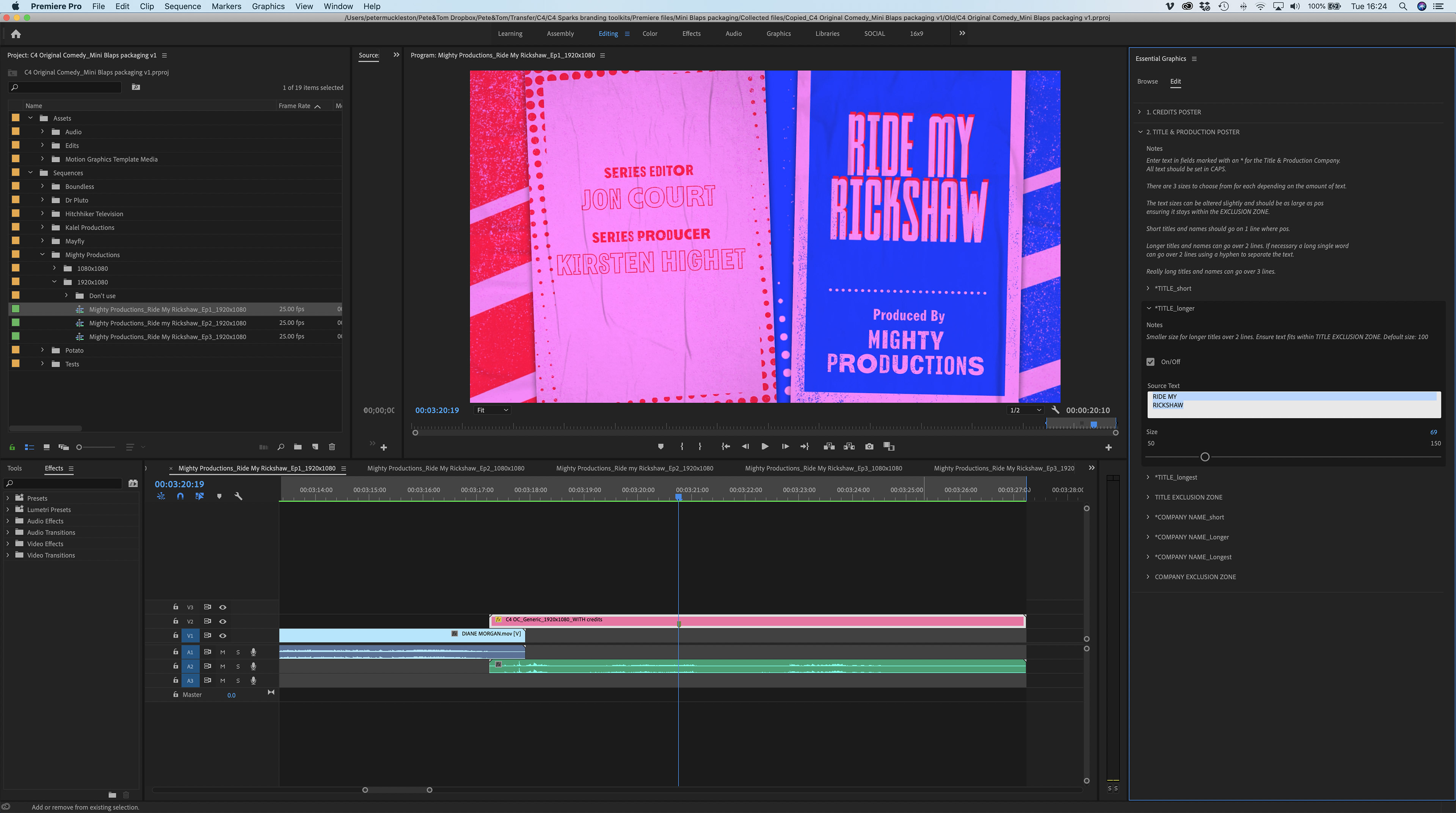
Task: Expand the *COMPANY NAME_short section
Action: 1148,517
